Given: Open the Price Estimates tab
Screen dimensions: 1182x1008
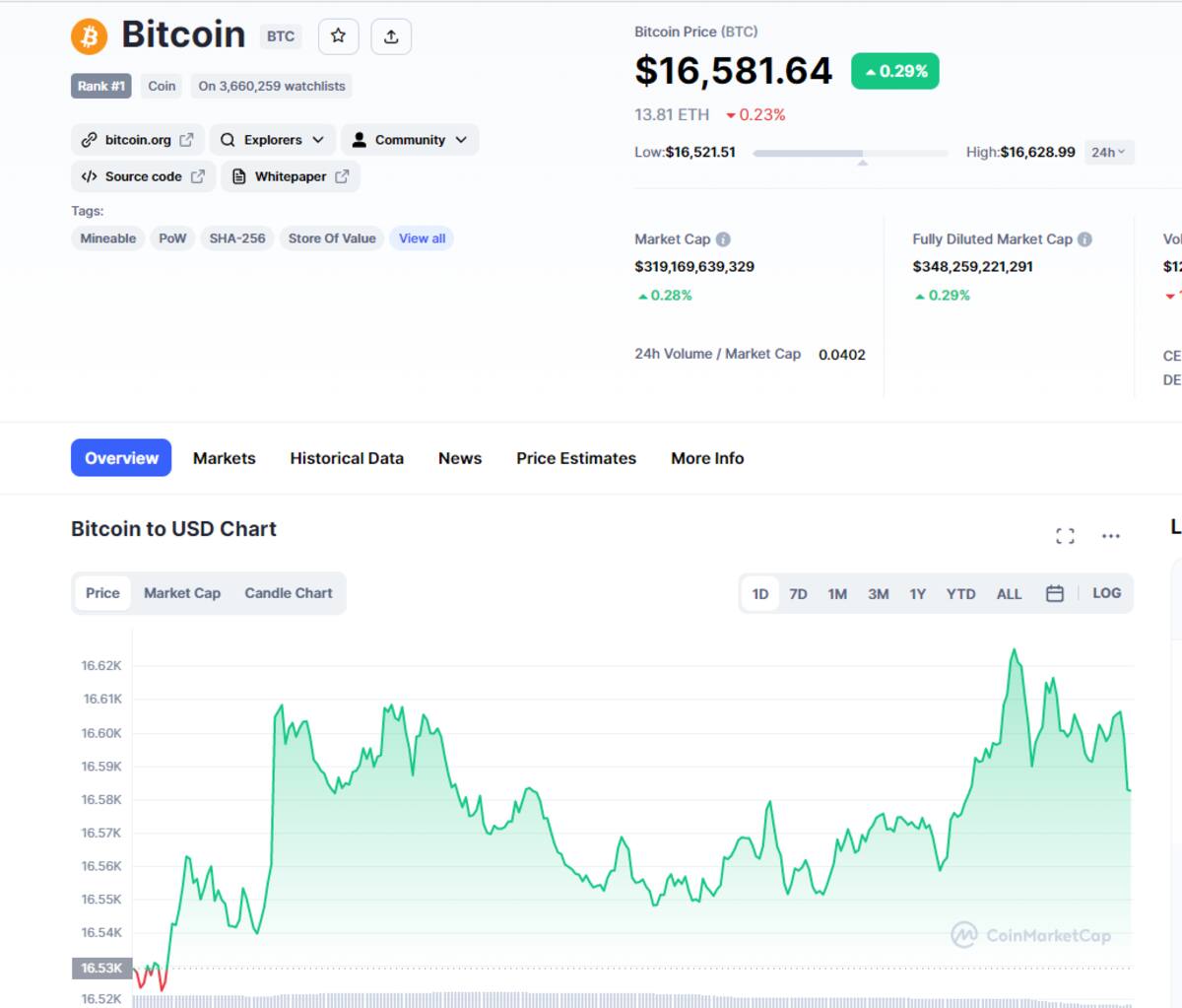Looking at the screenshot, I should click(576, 458).
